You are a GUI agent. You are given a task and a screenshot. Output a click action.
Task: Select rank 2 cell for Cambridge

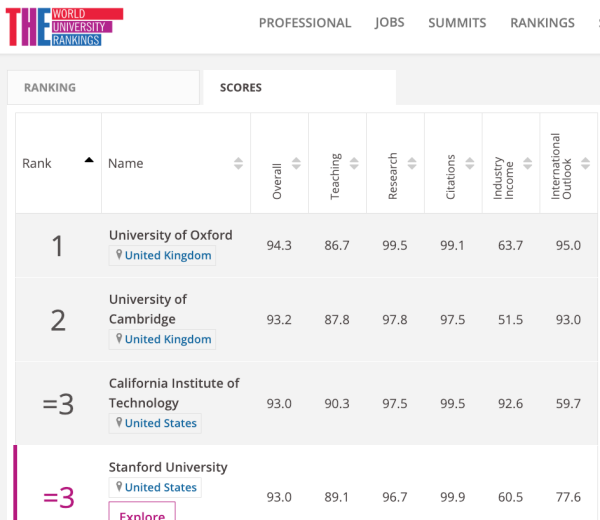[x=58, y=320]
